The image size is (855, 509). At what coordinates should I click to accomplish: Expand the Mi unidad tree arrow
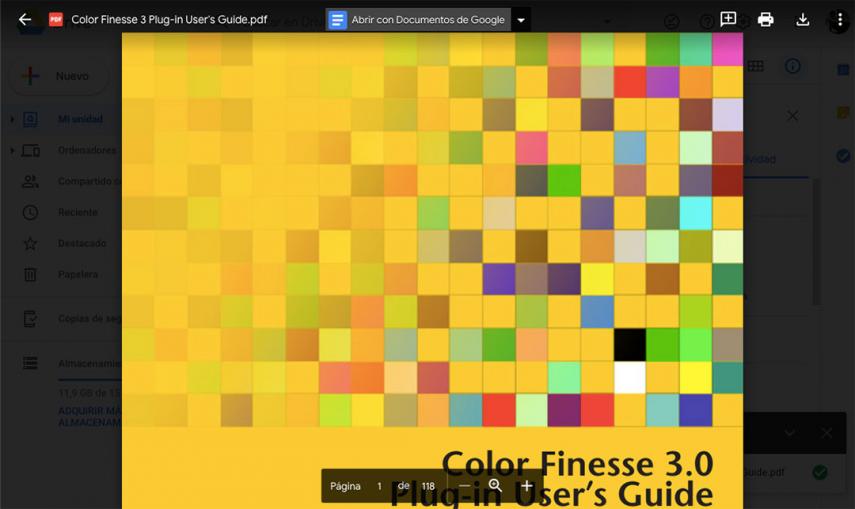pyautogui.click(x=12, y=119)
